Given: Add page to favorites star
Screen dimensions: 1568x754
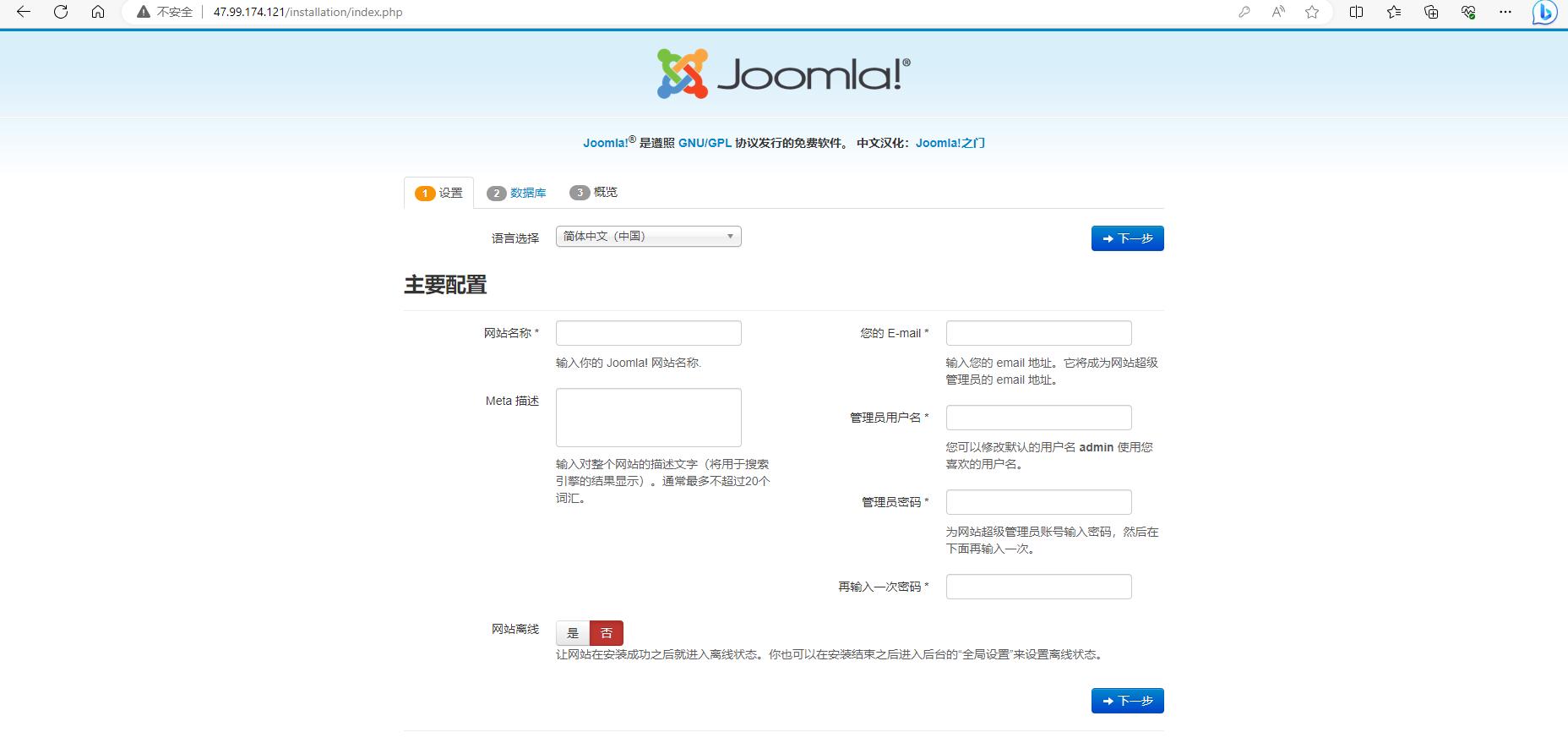Looking at the screenshot, I should (x=1312, y=12).
